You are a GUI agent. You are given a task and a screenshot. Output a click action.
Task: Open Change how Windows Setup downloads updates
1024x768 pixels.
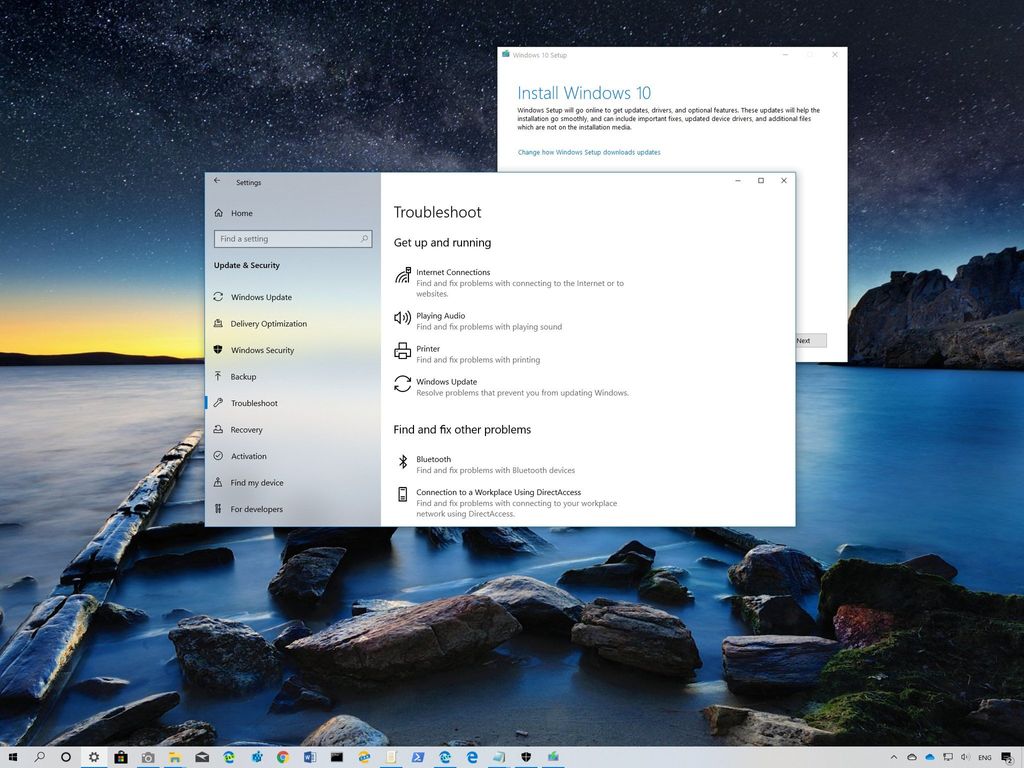point(589,152)
